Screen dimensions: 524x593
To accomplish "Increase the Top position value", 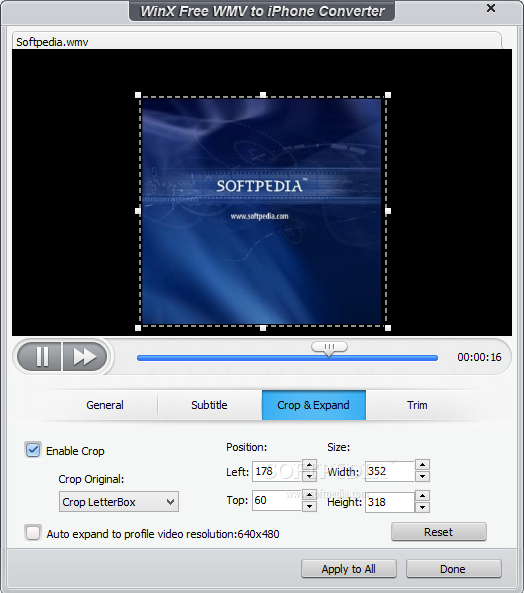I will click(310, 495).
